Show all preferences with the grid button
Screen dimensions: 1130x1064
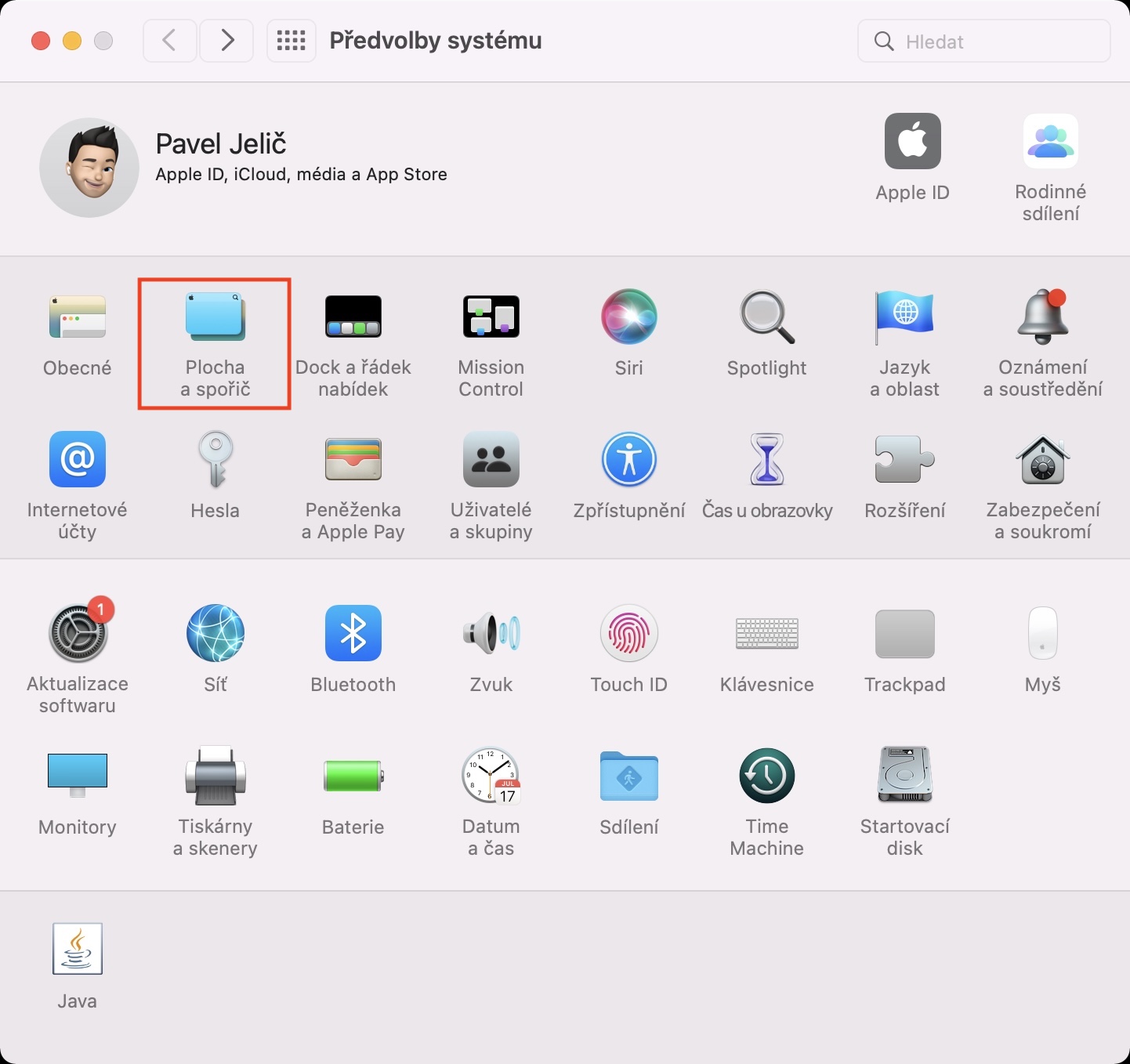(292, 41)
